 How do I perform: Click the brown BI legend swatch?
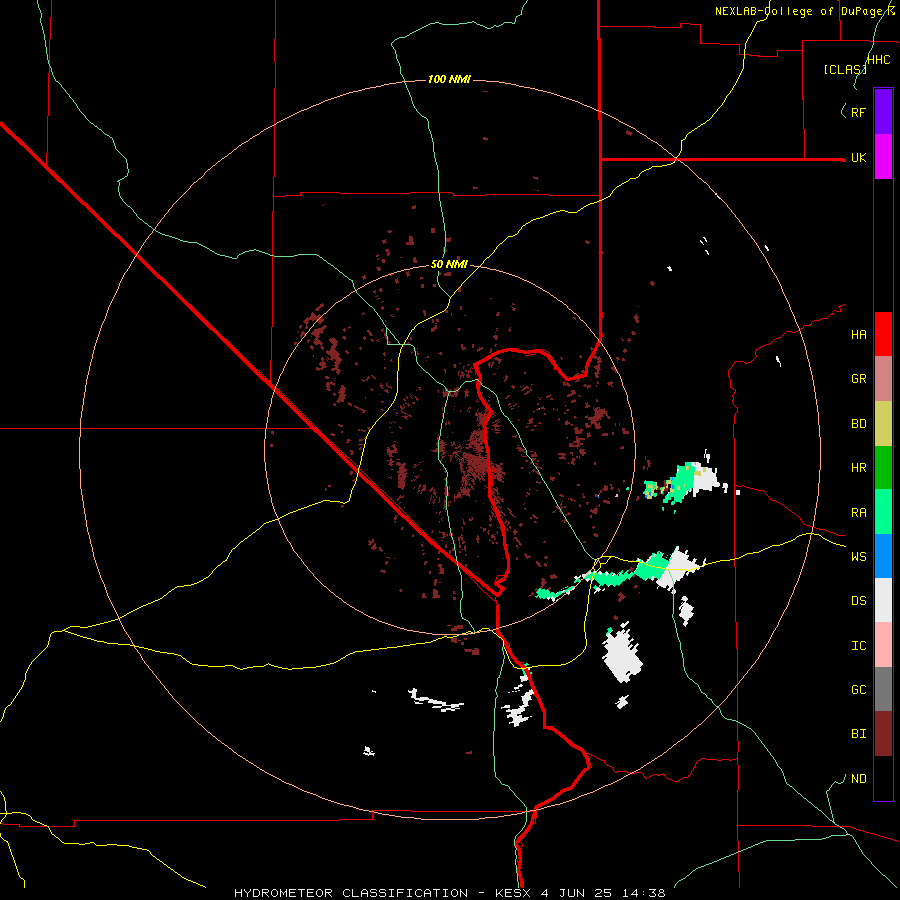coord(883,734)
